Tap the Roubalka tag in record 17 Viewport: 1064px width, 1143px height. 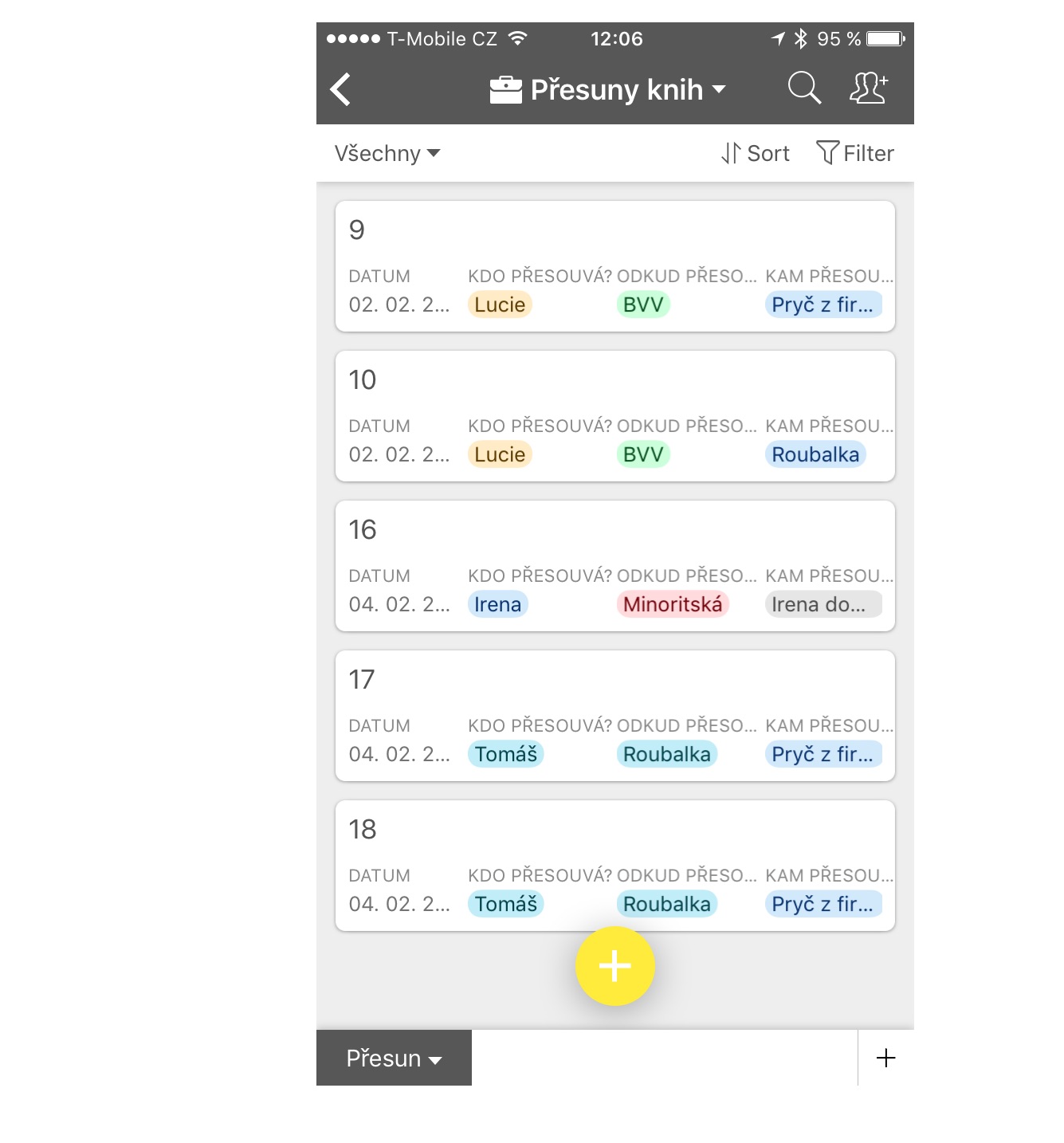point(667,754)
